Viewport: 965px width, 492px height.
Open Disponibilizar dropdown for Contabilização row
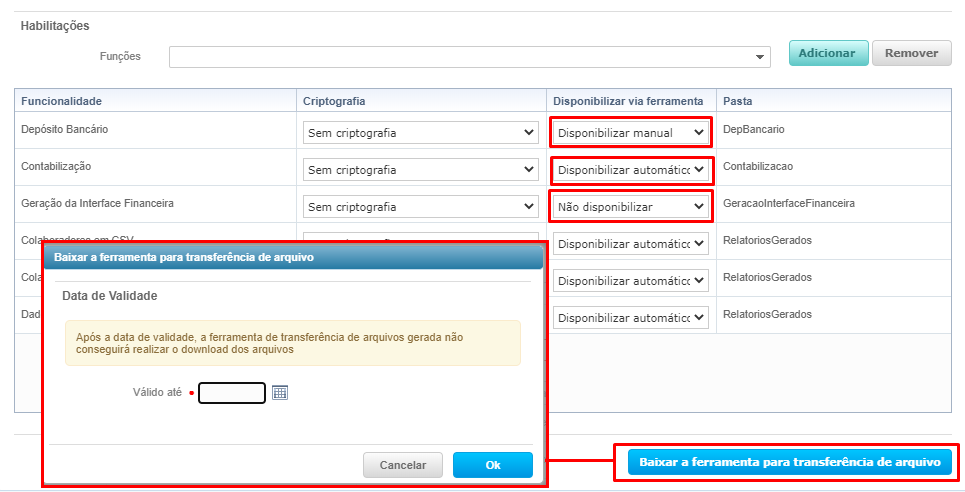630,170
